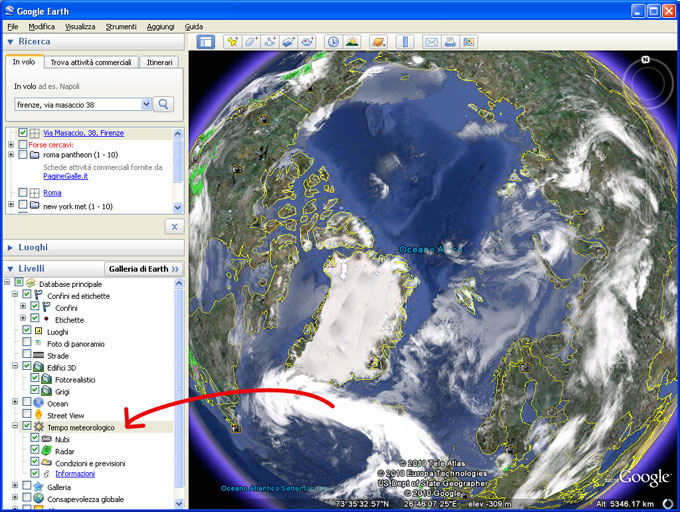Expand the Luoghi panel

coord(10,248)
